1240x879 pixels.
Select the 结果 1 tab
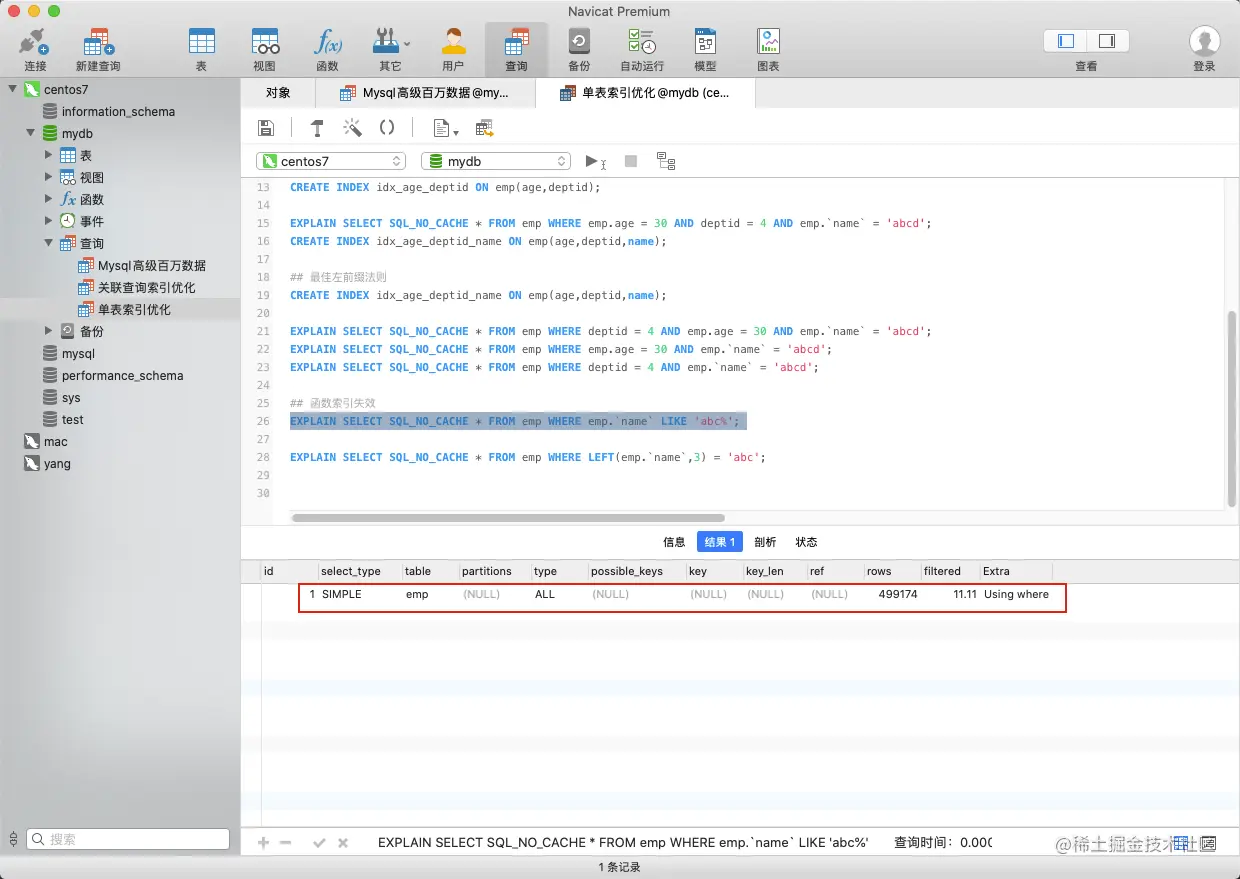[720, 542]
